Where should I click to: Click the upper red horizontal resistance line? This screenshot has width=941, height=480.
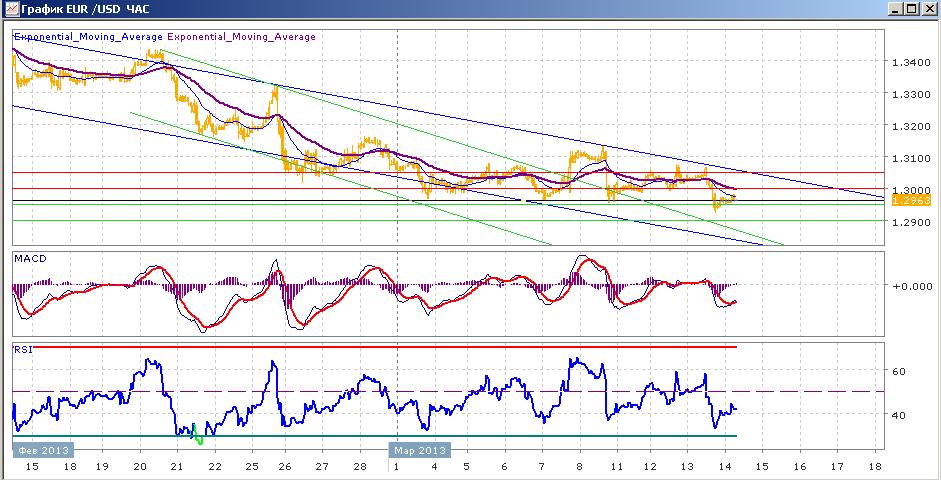tap(449, 172)
